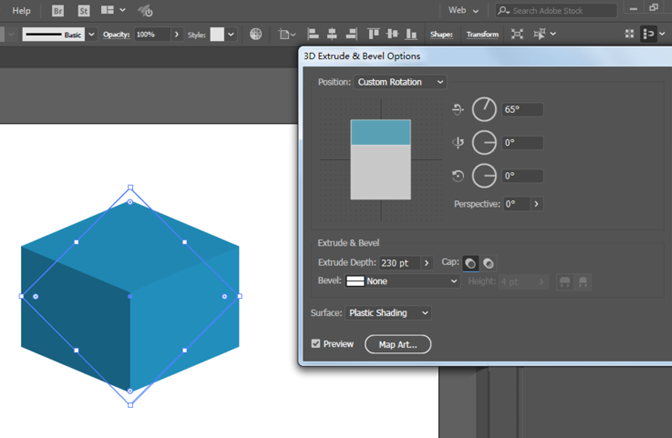Turn cap off for hollow appearance

tap(488, 262)
